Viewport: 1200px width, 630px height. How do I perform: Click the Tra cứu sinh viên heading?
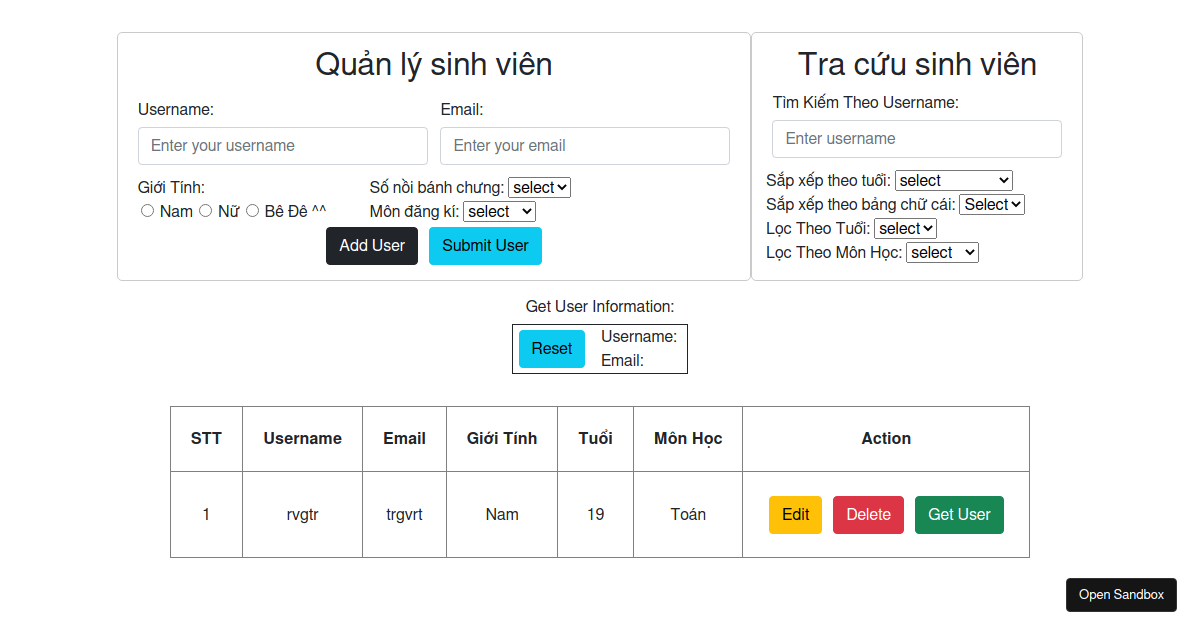click(917, 64)
